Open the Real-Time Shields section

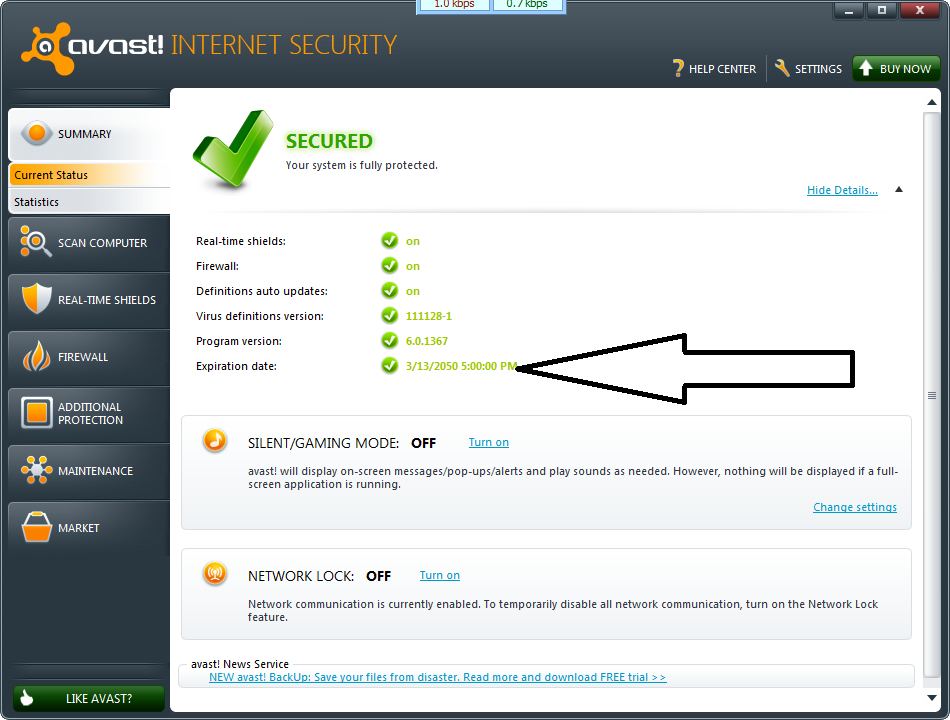click(89, 299)
